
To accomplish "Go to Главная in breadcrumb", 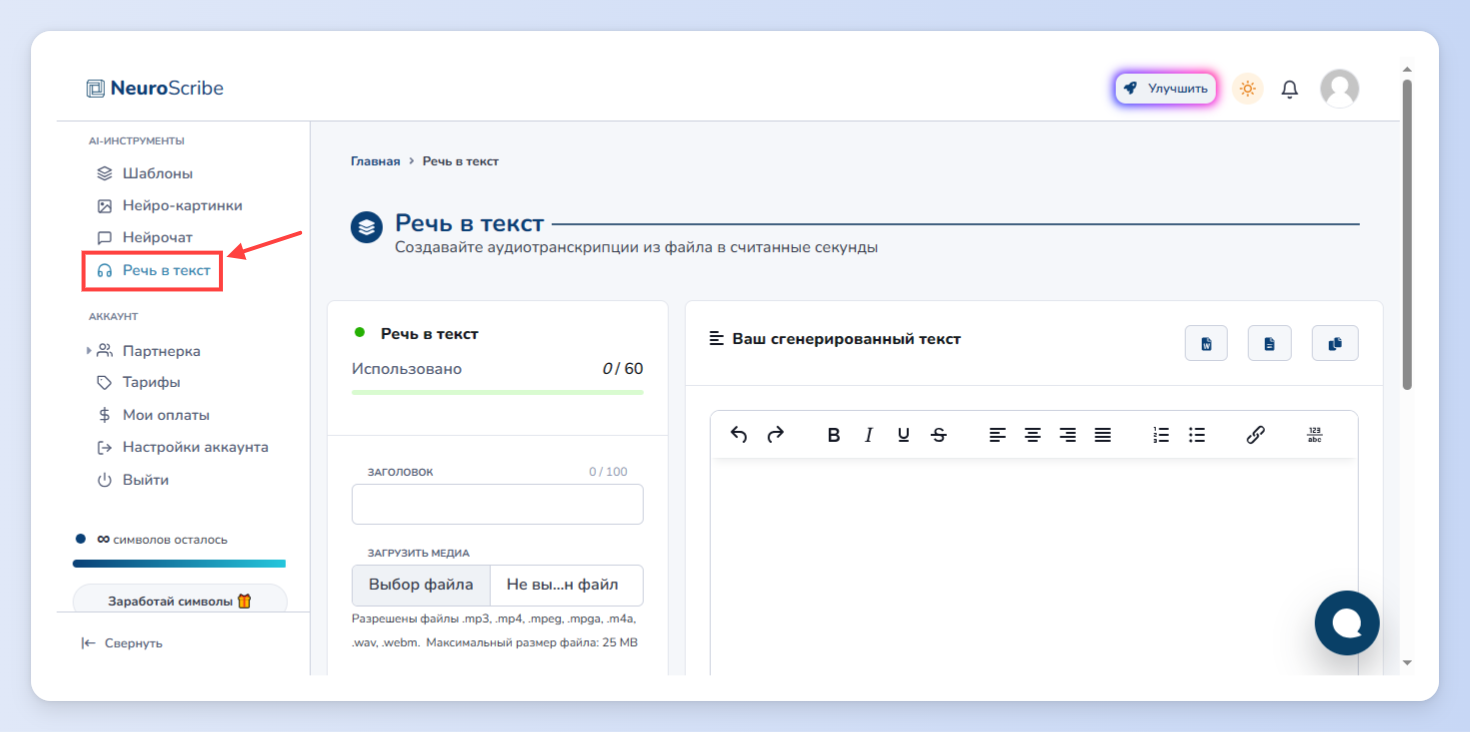I will pyautogui.click(x=375, y=161).
